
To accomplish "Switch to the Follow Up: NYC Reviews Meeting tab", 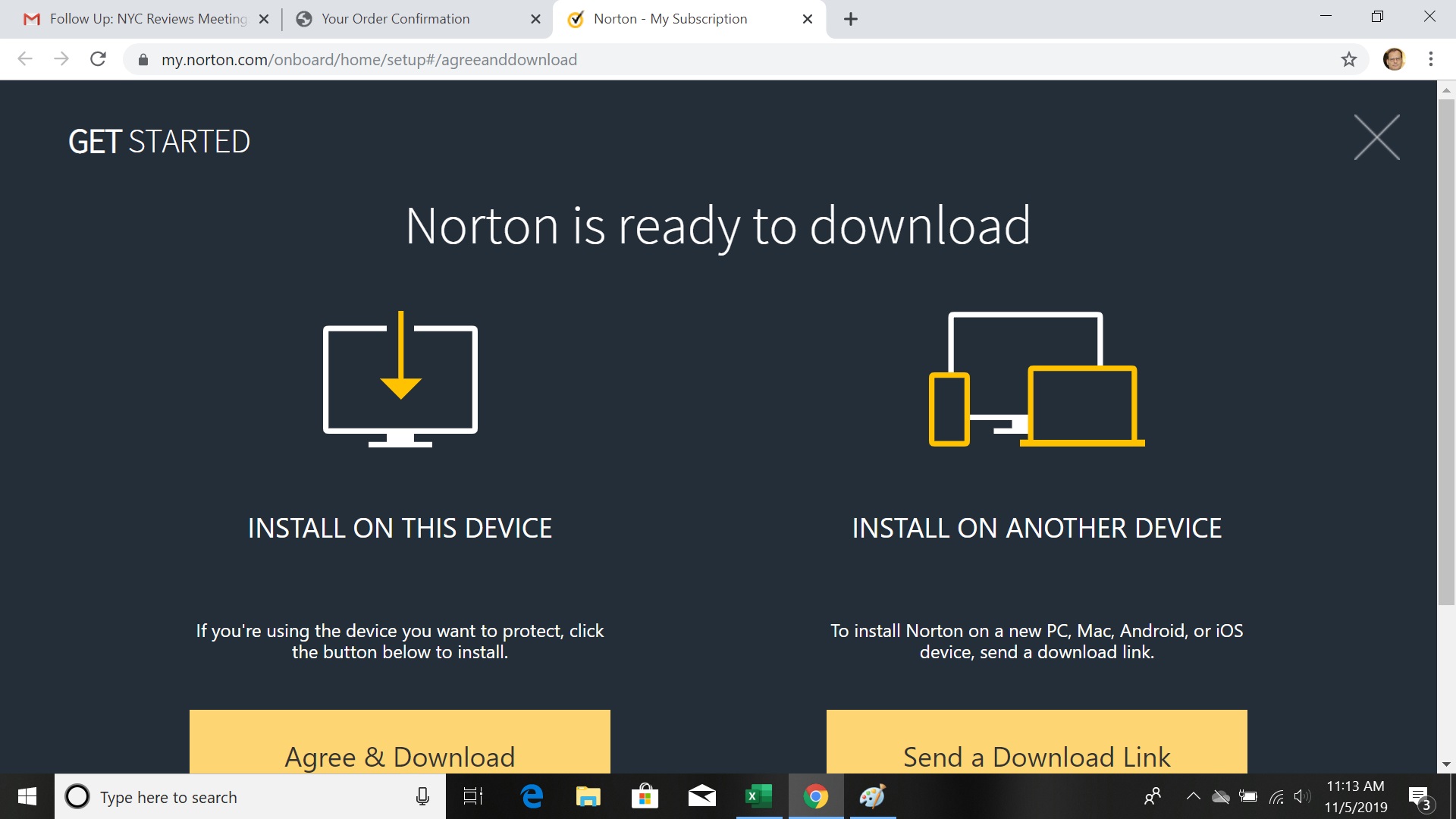I will coord(148,19).
